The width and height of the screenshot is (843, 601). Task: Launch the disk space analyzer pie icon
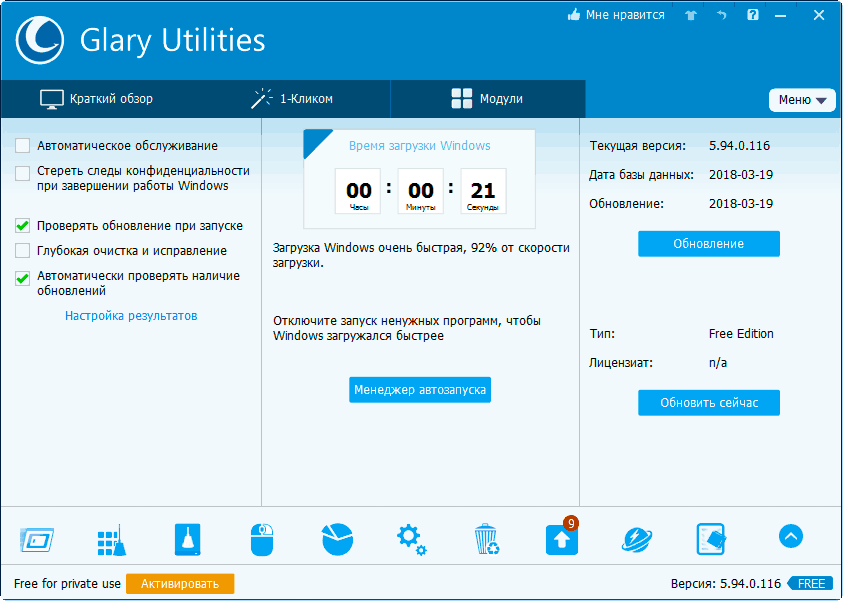click(x=337, y=540)
